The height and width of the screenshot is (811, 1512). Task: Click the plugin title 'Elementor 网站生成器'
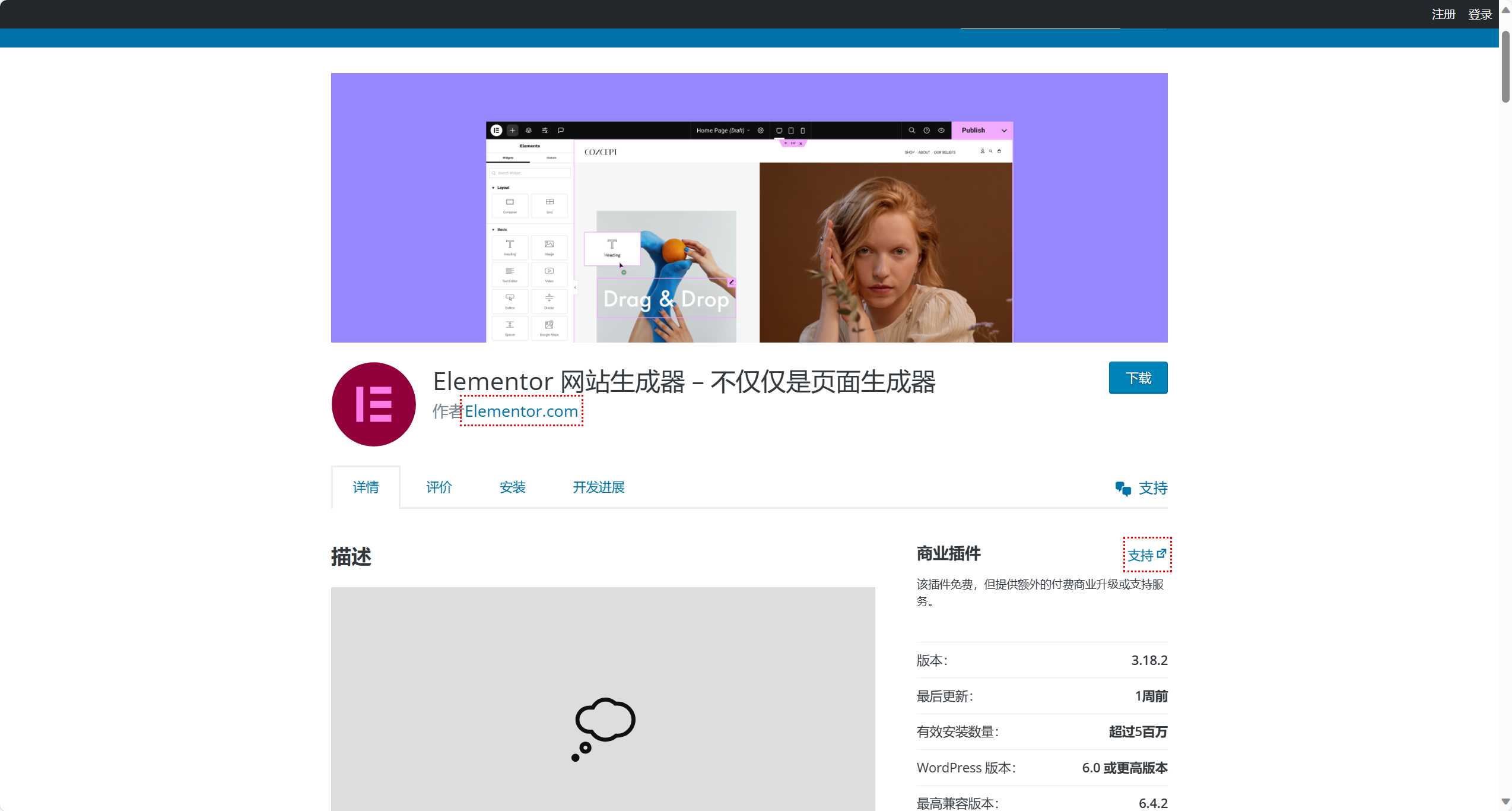pos(684,381)
